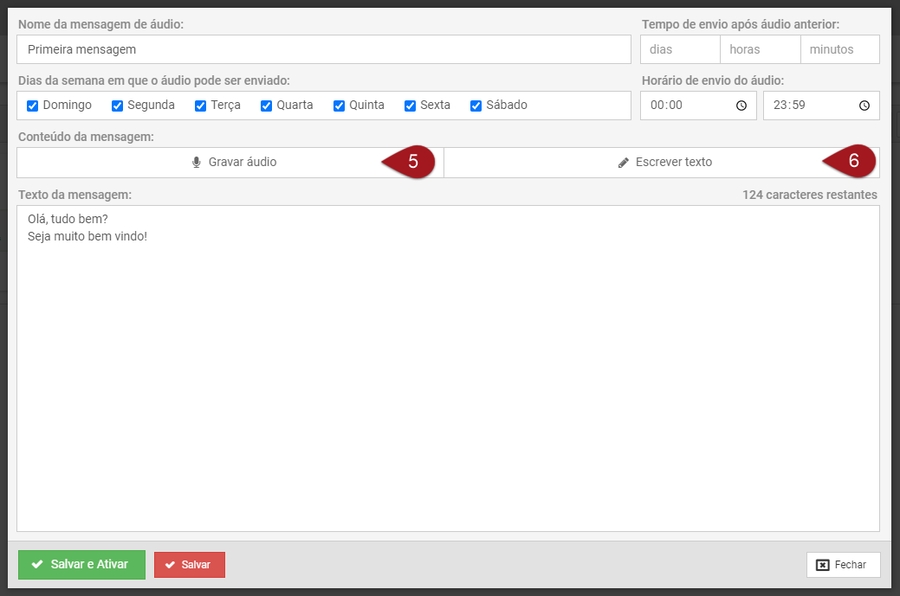
Task: Focus the dias input field
Action: 680,49
